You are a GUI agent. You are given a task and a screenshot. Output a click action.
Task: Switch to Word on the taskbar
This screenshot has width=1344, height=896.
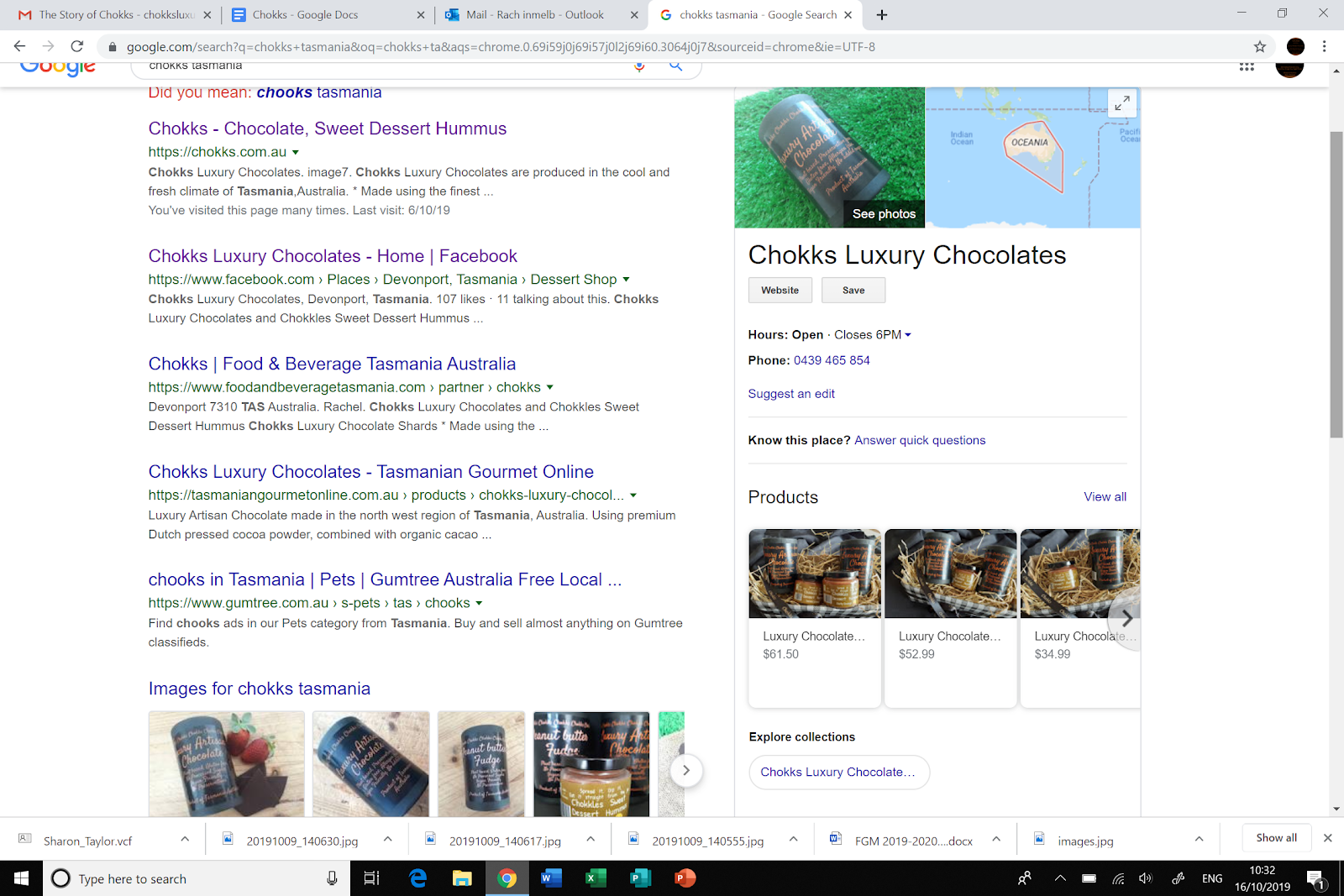[551, 878]
